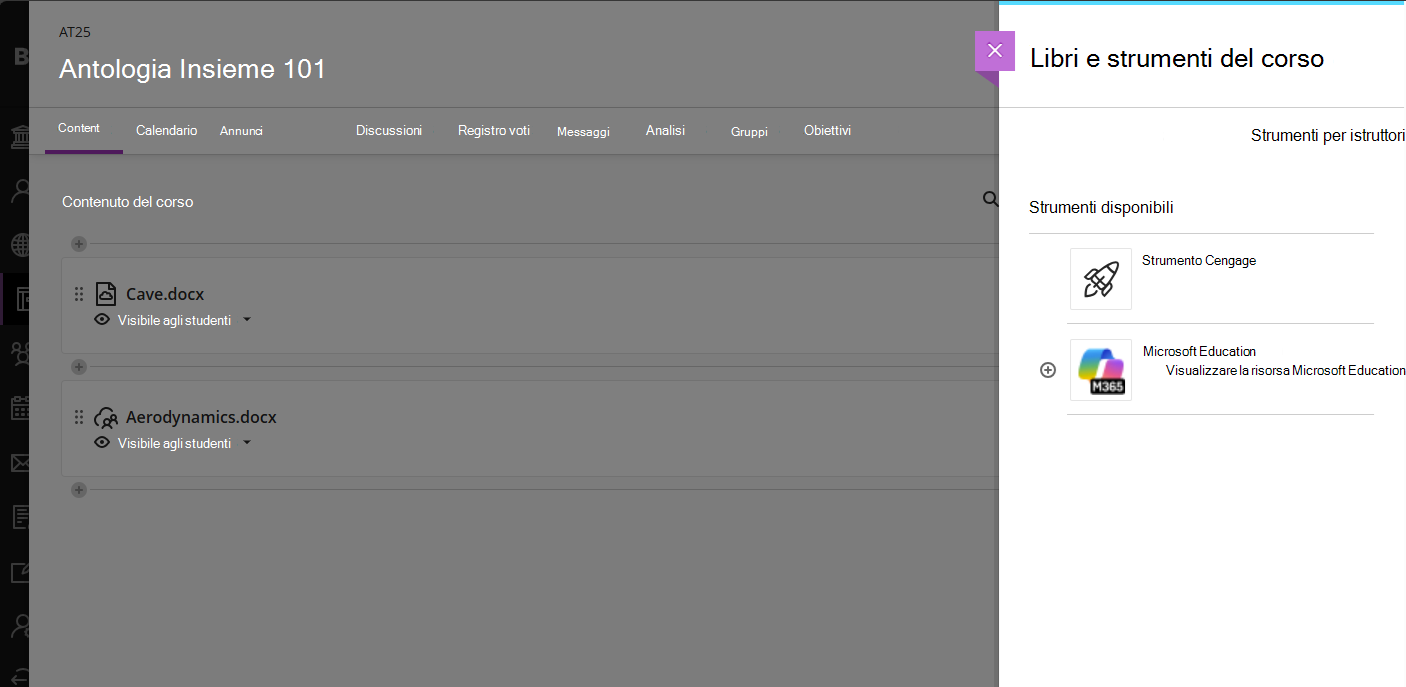Click the plus divider above Cave.docx
This screenshot has height=687, width=1406.
pos(79,244)
